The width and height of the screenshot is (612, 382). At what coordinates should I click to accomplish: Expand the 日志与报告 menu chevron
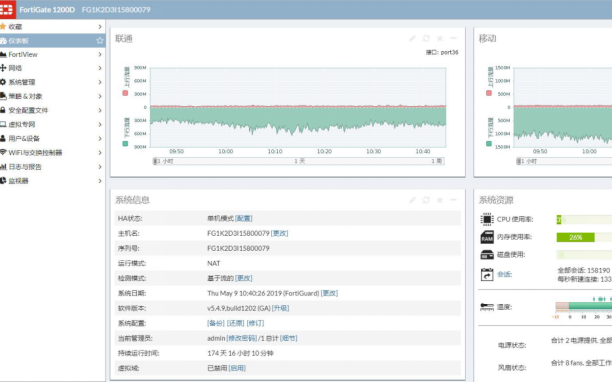pyautogui.click(x=100, y=167)
